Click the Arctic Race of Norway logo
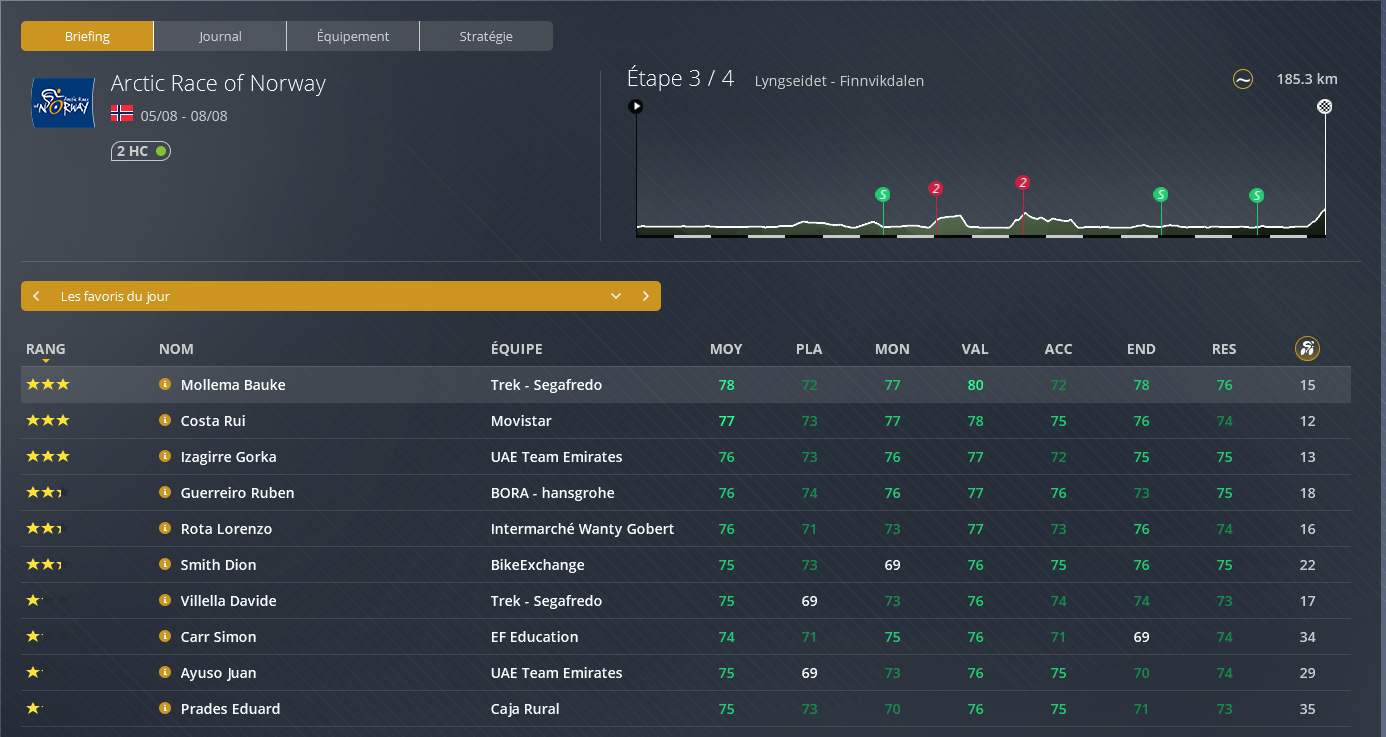The image size is (1386, 737). coord(63,102)
